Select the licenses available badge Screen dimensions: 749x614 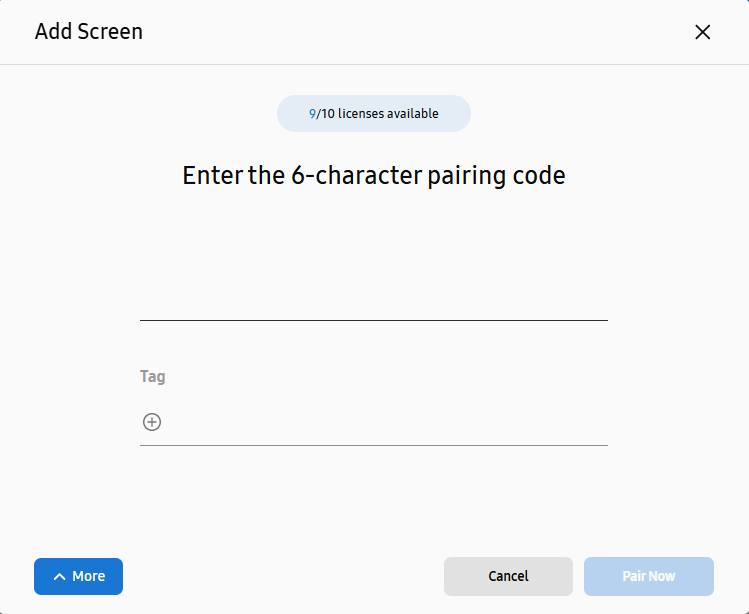374,114
